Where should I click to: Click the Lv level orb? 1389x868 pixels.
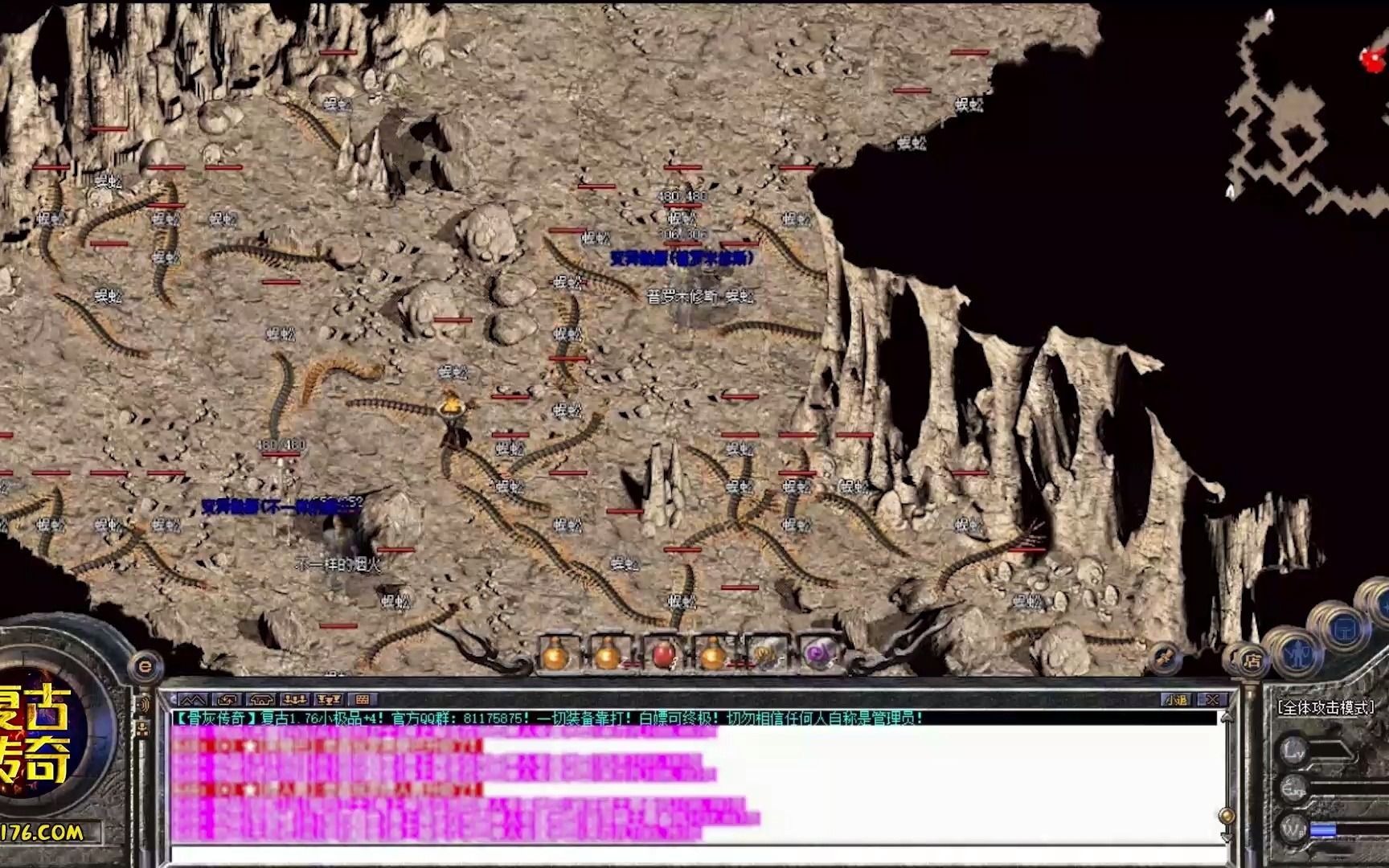pyautogui.click(x=1293, y=751)
